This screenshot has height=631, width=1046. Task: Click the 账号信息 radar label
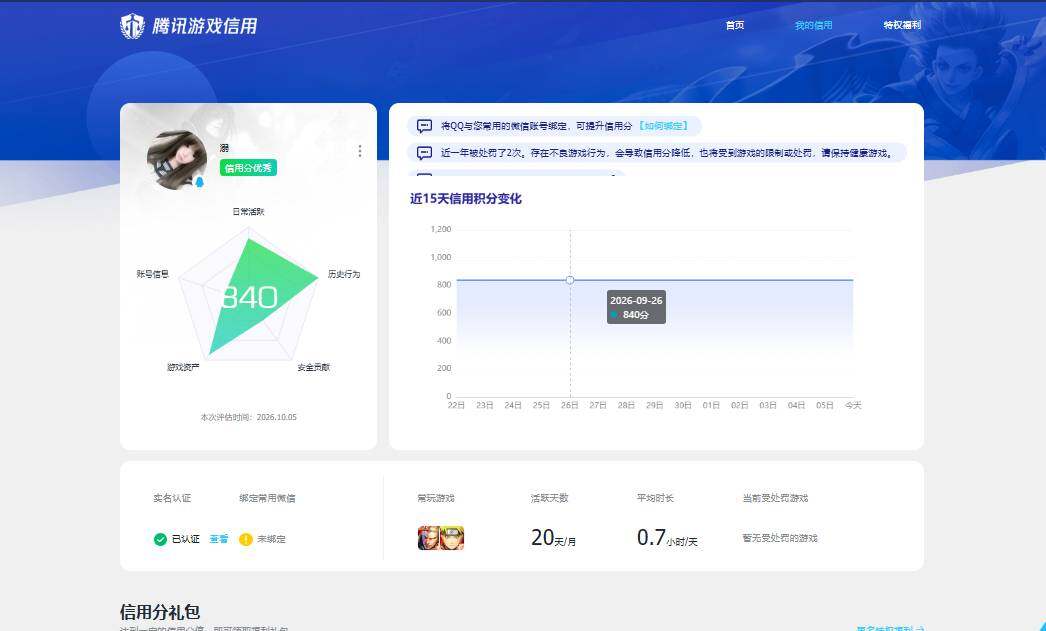pos(153,274)
